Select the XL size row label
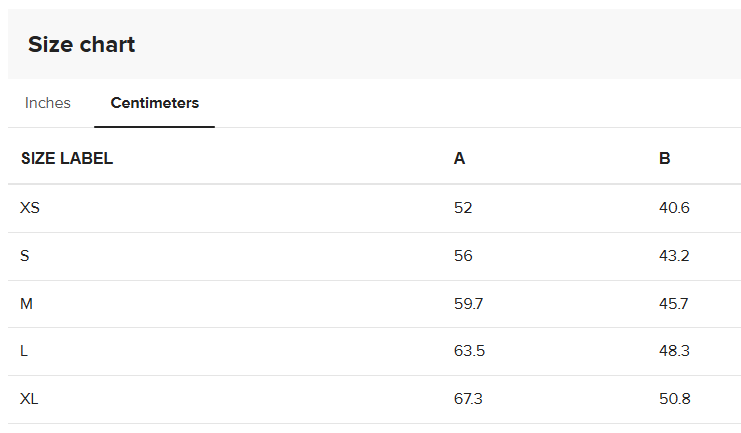 pos(29,399)
